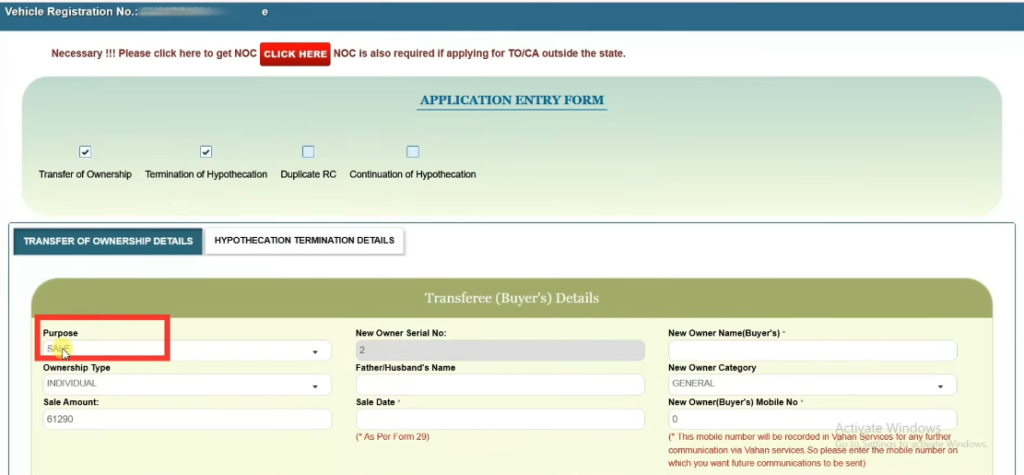Screen dimensions: 1024x475
Task: Click the Ownership Type dropdown arrow
Action: [315, 386]
